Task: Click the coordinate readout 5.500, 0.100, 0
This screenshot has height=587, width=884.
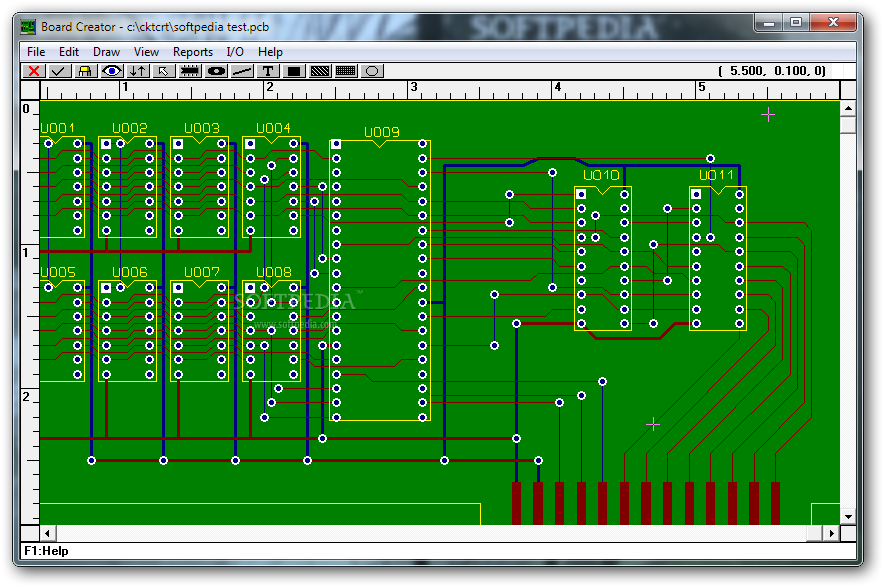Action: pyautogui.click(x=772, y=70)
